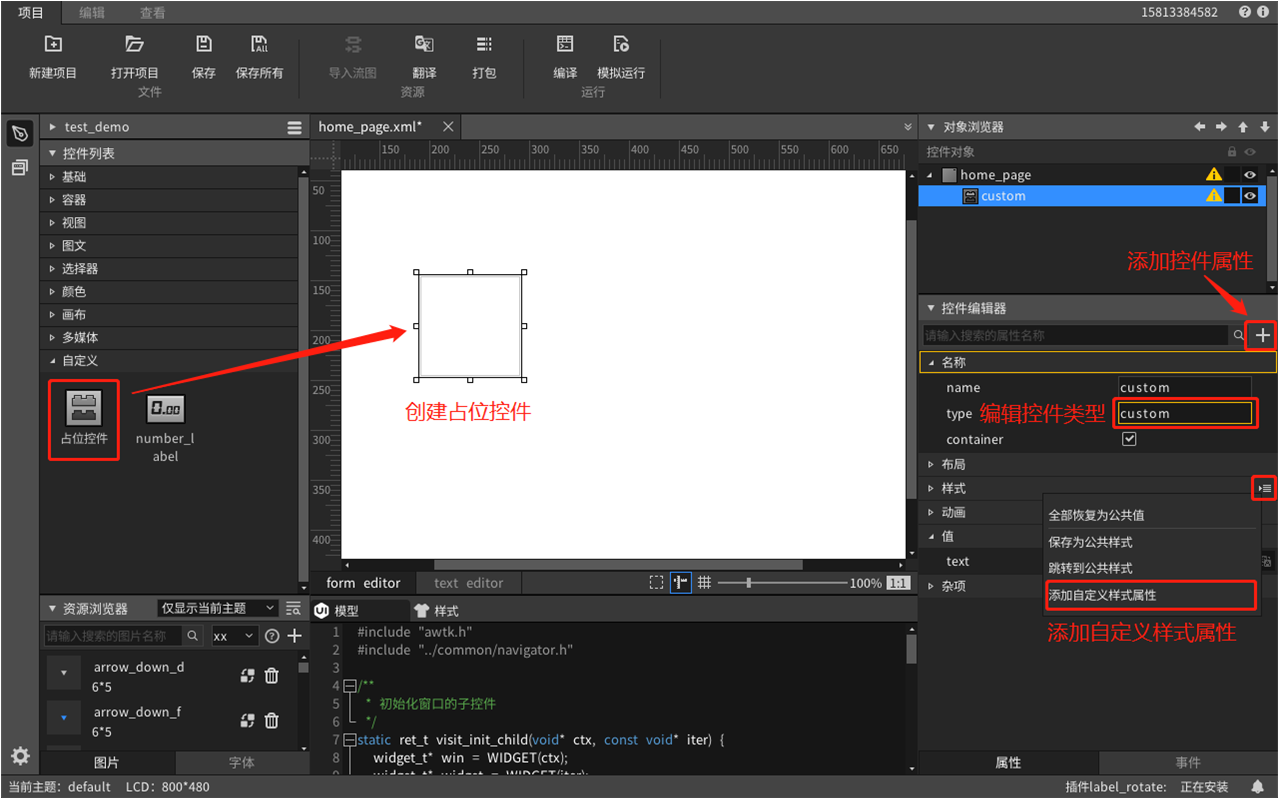
Task: Click the down arrow in 对象浏览器 header
Action: (1264, 127)
